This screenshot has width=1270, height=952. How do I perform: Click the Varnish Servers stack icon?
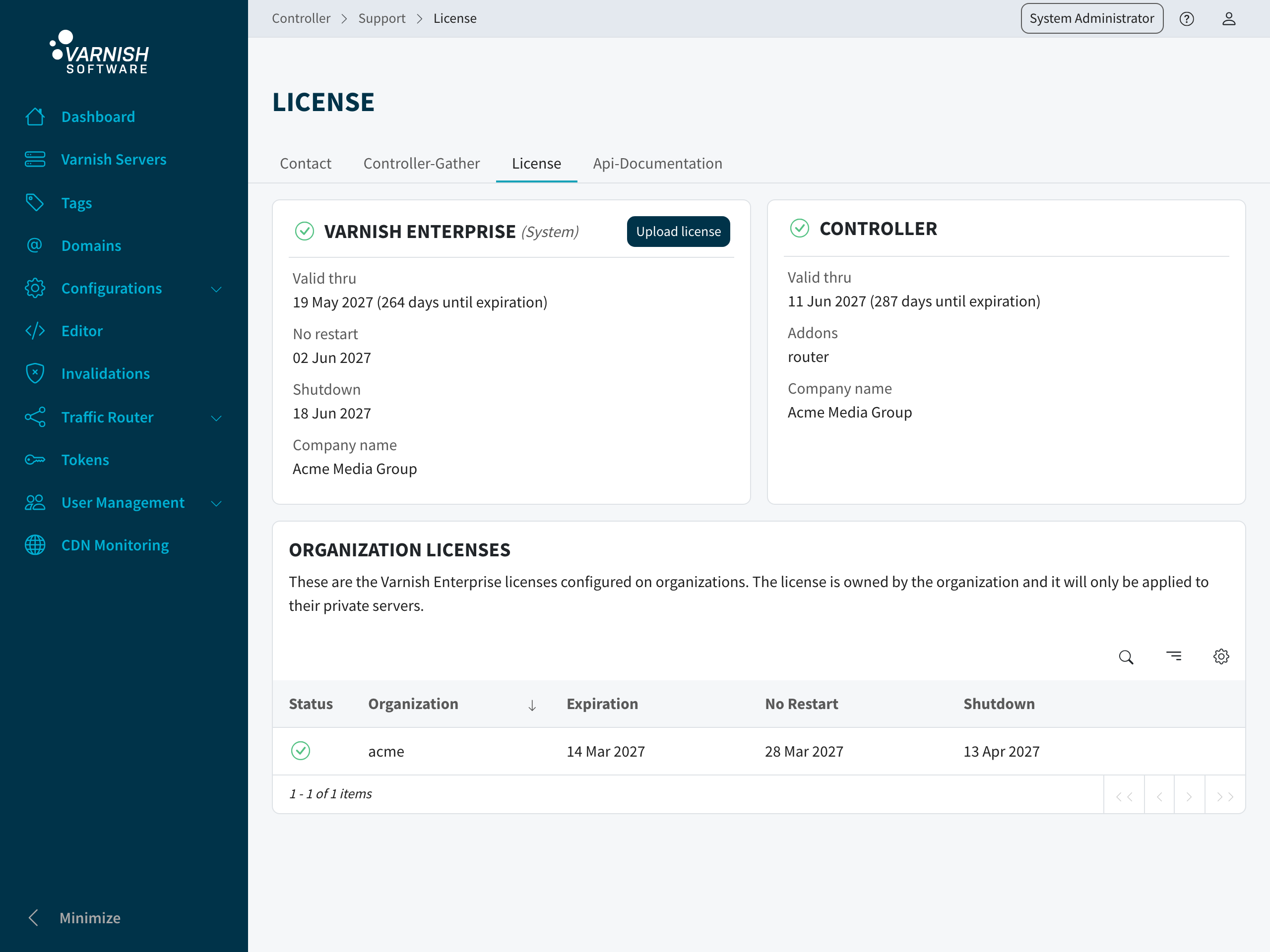coord(35,159)
